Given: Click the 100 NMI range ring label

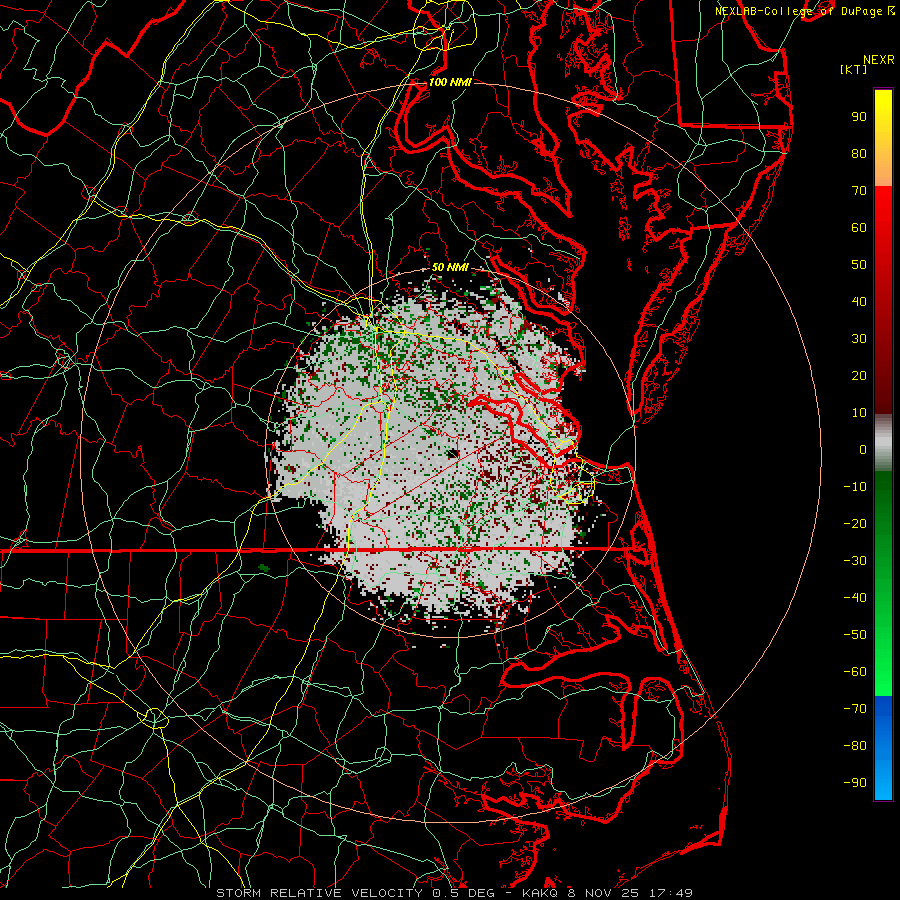Looking at the screenshot, I should coord(450,82).
